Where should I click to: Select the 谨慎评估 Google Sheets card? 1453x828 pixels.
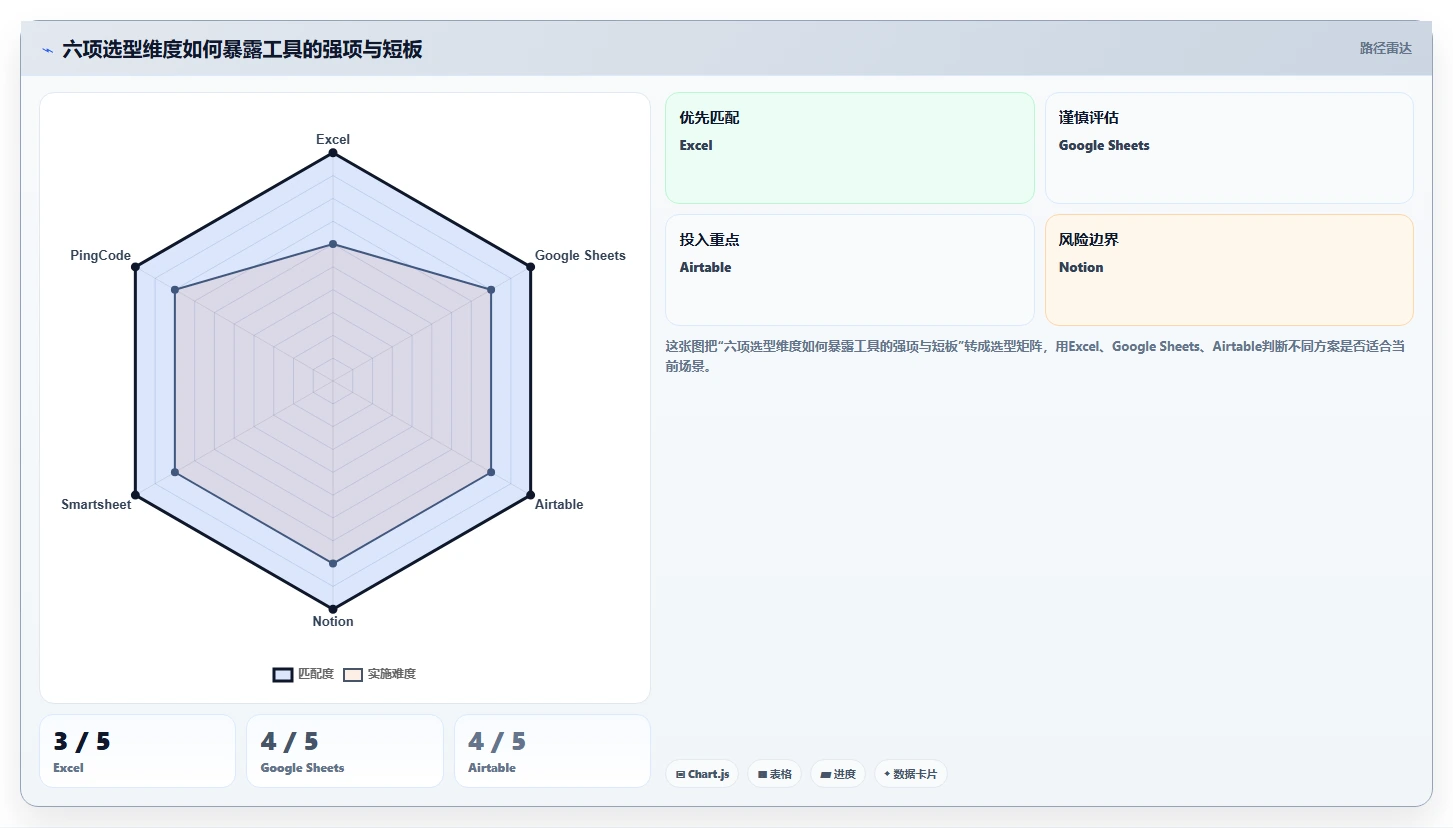(x=1229, y=148)
